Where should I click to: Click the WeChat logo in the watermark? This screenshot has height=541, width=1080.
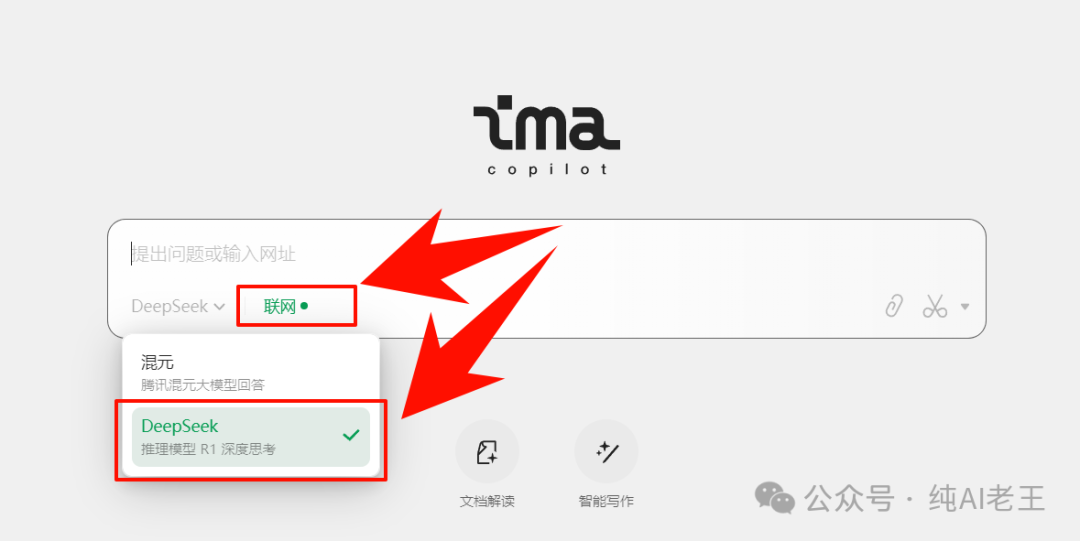tap(774, 498)
